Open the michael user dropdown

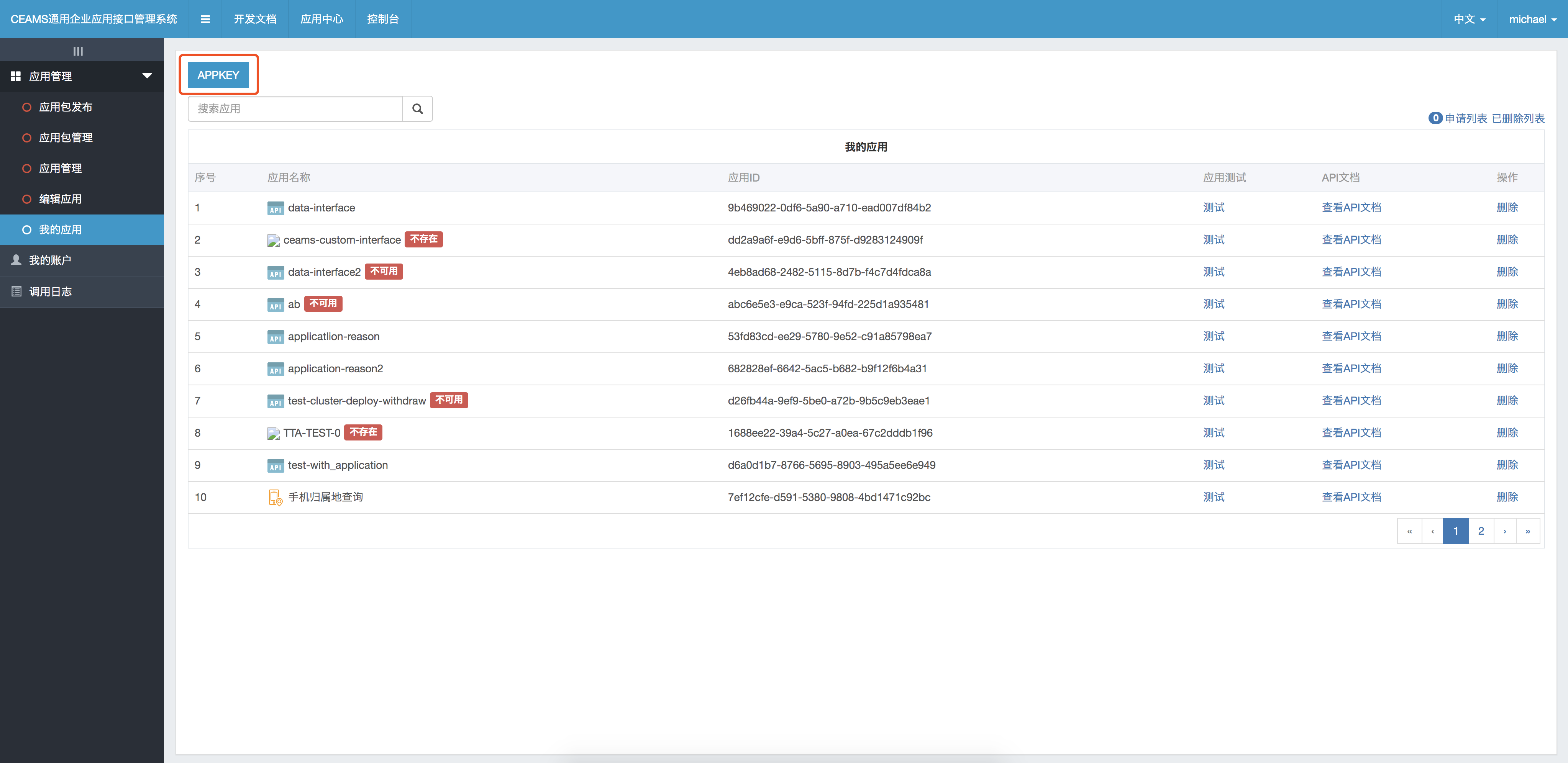pyautogui.click(x=1533, y=19)
